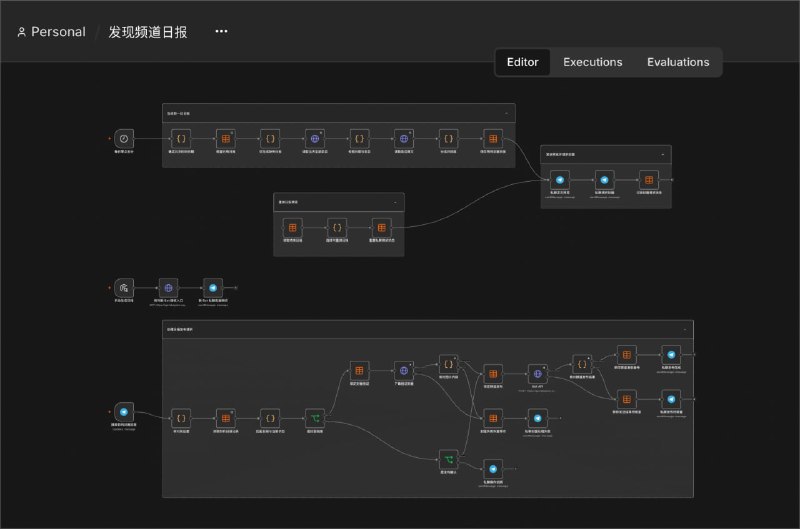
Task: Click the large bottom node group's header bar
Action: point(428,330)
